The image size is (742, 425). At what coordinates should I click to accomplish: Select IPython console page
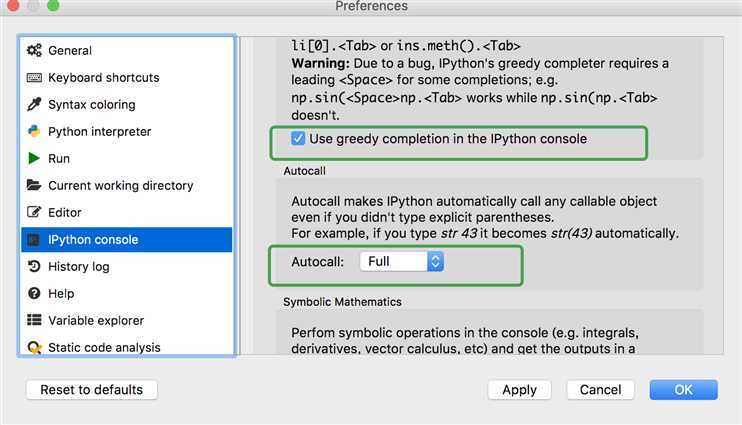click(127, 239)
